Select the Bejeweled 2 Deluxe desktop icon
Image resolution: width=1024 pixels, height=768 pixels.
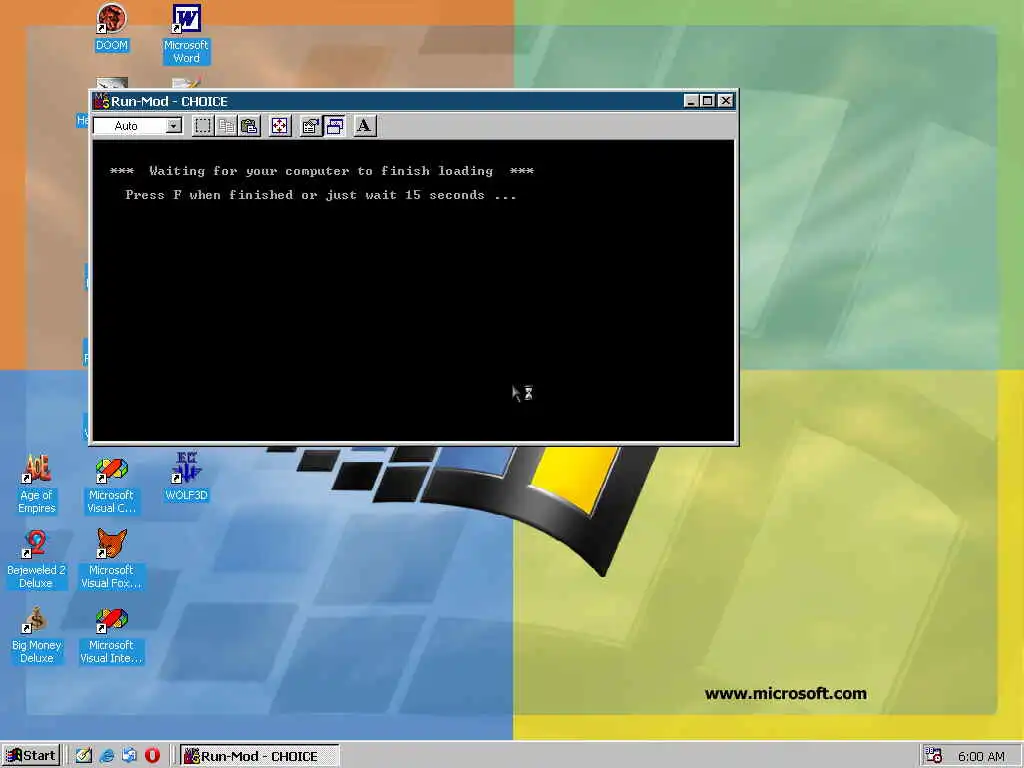coord(36,560)
